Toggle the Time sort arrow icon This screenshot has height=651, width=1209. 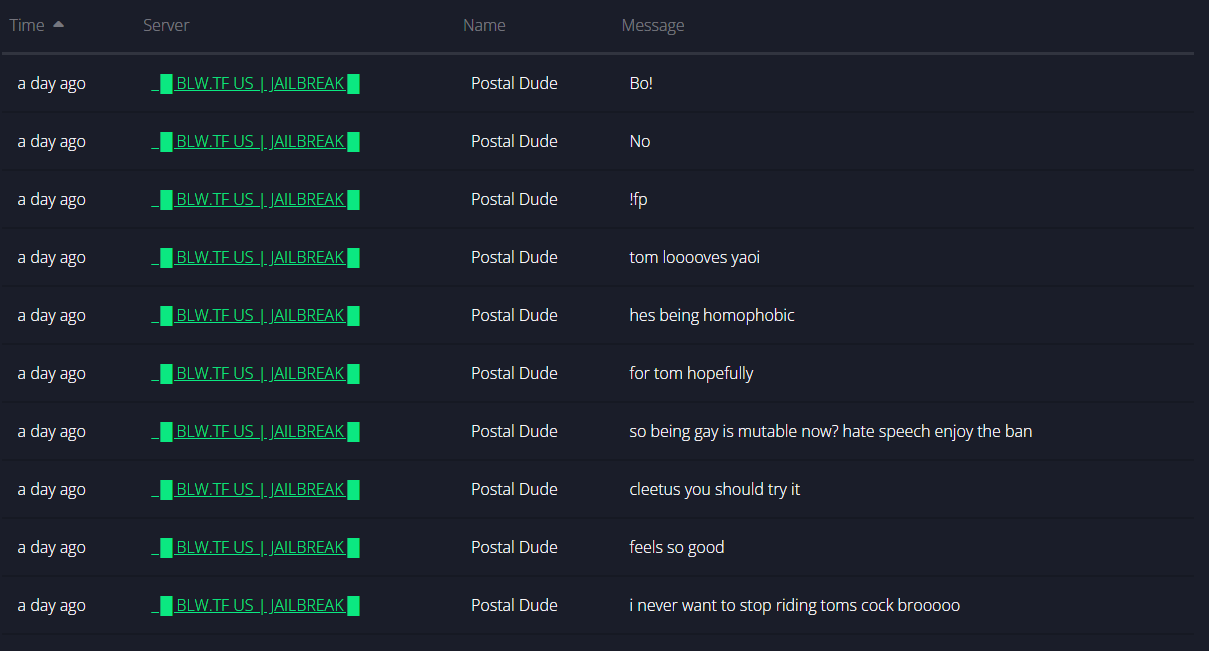pyautogui.click(x=58, y=24)
